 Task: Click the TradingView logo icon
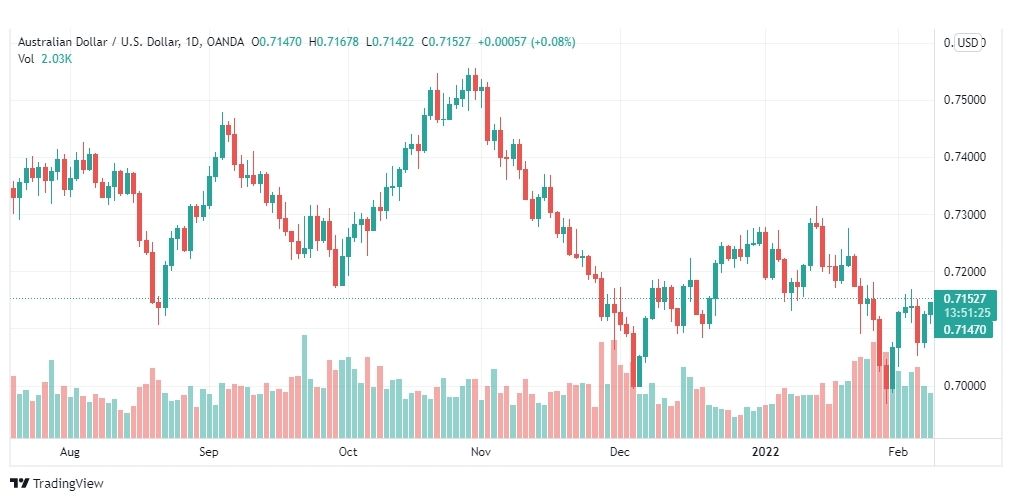[x=20, y=484]
